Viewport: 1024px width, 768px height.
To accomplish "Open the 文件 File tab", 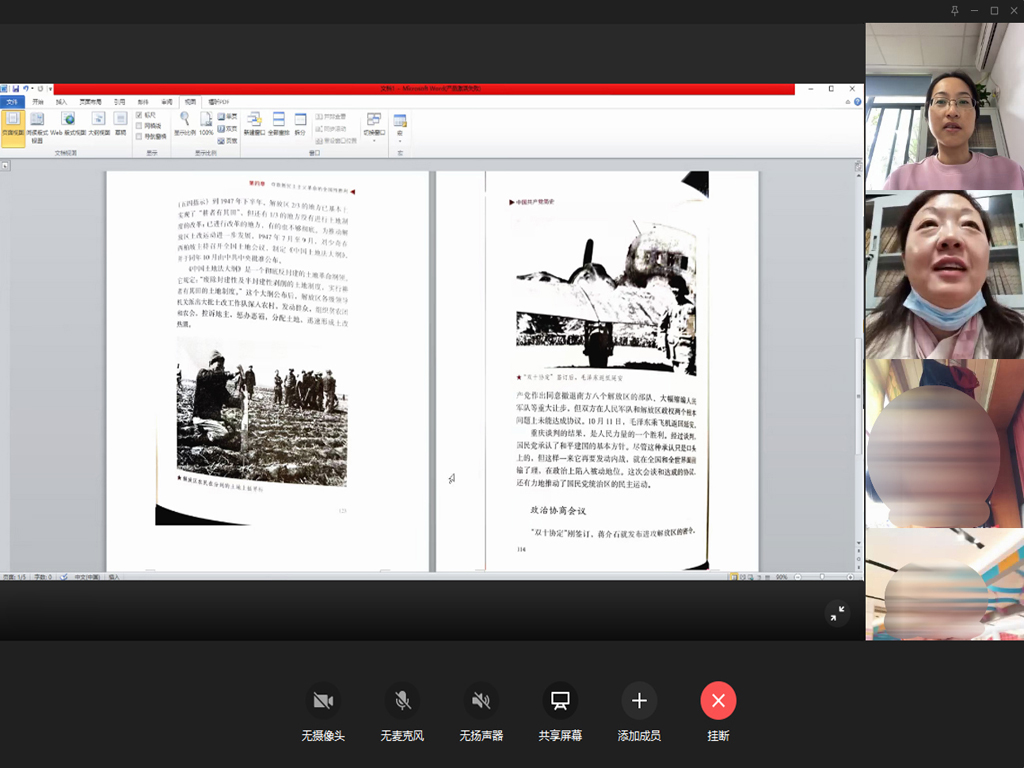I will tap(13, 101).
